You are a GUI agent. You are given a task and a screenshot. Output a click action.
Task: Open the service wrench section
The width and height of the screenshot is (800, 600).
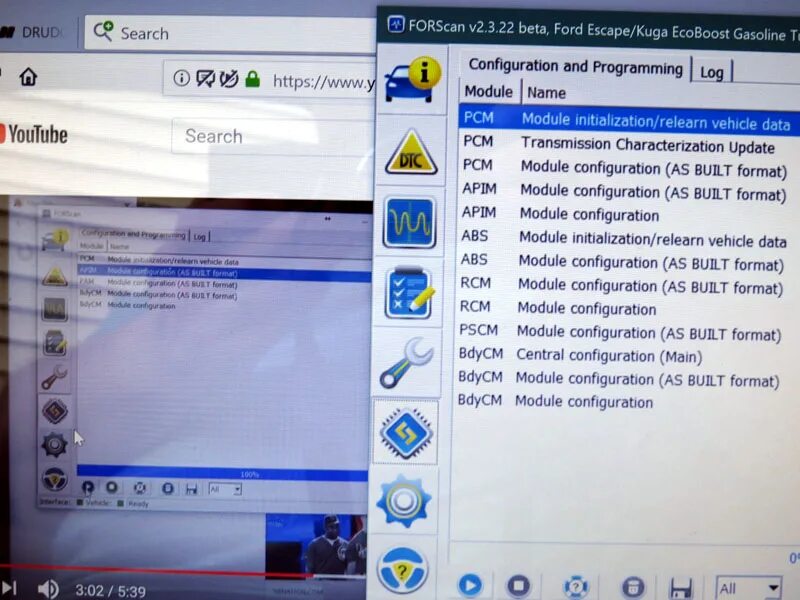pyautogui.click(x=406, y=363)
